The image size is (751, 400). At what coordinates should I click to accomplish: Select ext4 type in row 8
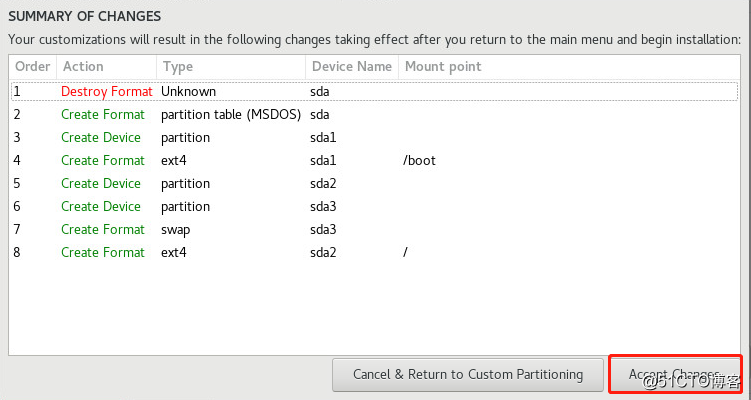pyautogui.click(x=173, y=252)
